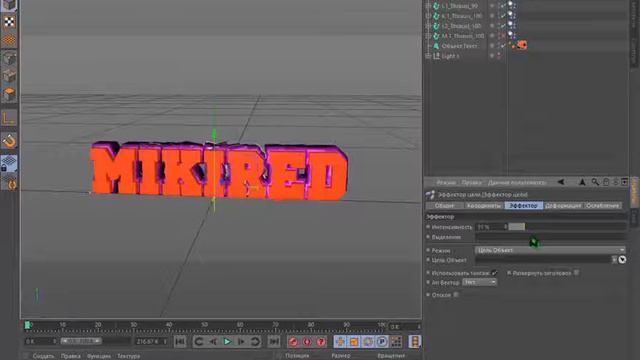Open the middle menu in attributes panel
The width and height of the screenshot is (640, 360).
pos(471,182)
